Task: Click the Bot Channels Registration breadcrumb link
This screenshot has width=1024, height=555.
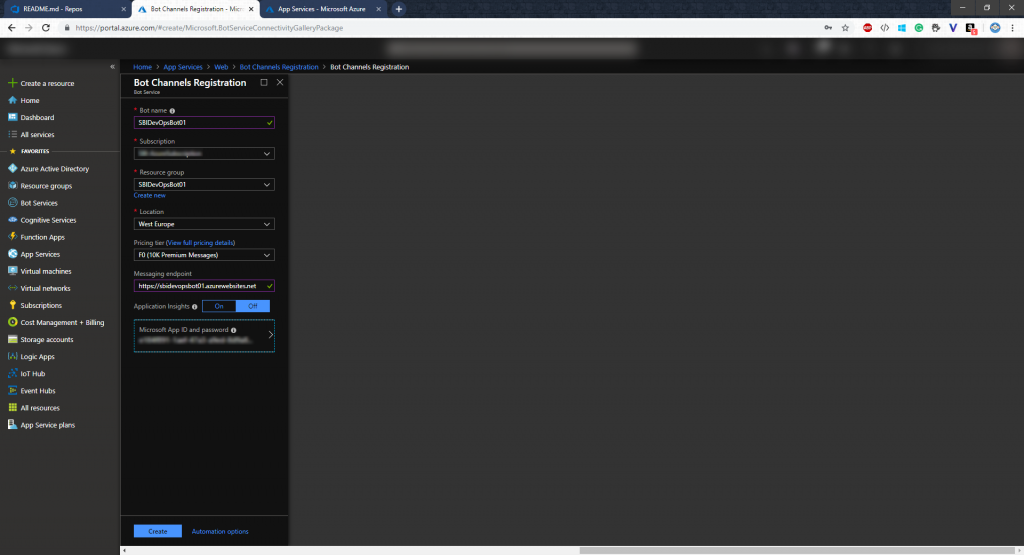Action: [279, 67]
